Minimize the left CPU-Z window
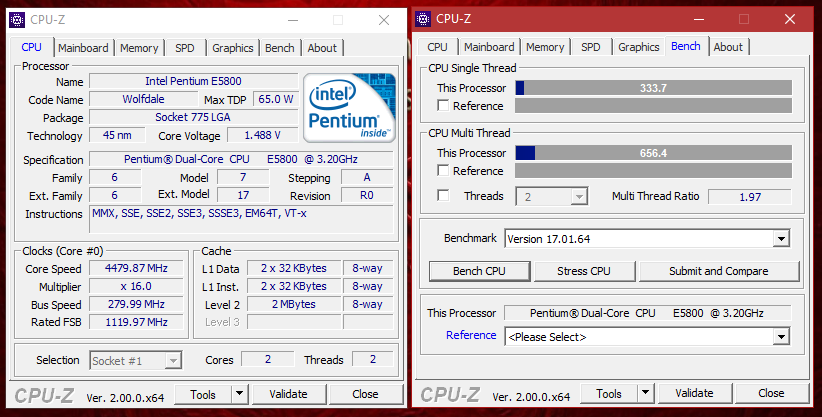The height and width of the screenshot is (417, 822). click(x=293, y=20)
